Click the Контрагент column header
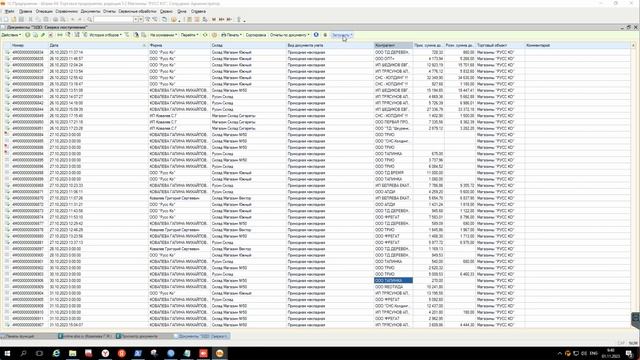 coord(393,45)
